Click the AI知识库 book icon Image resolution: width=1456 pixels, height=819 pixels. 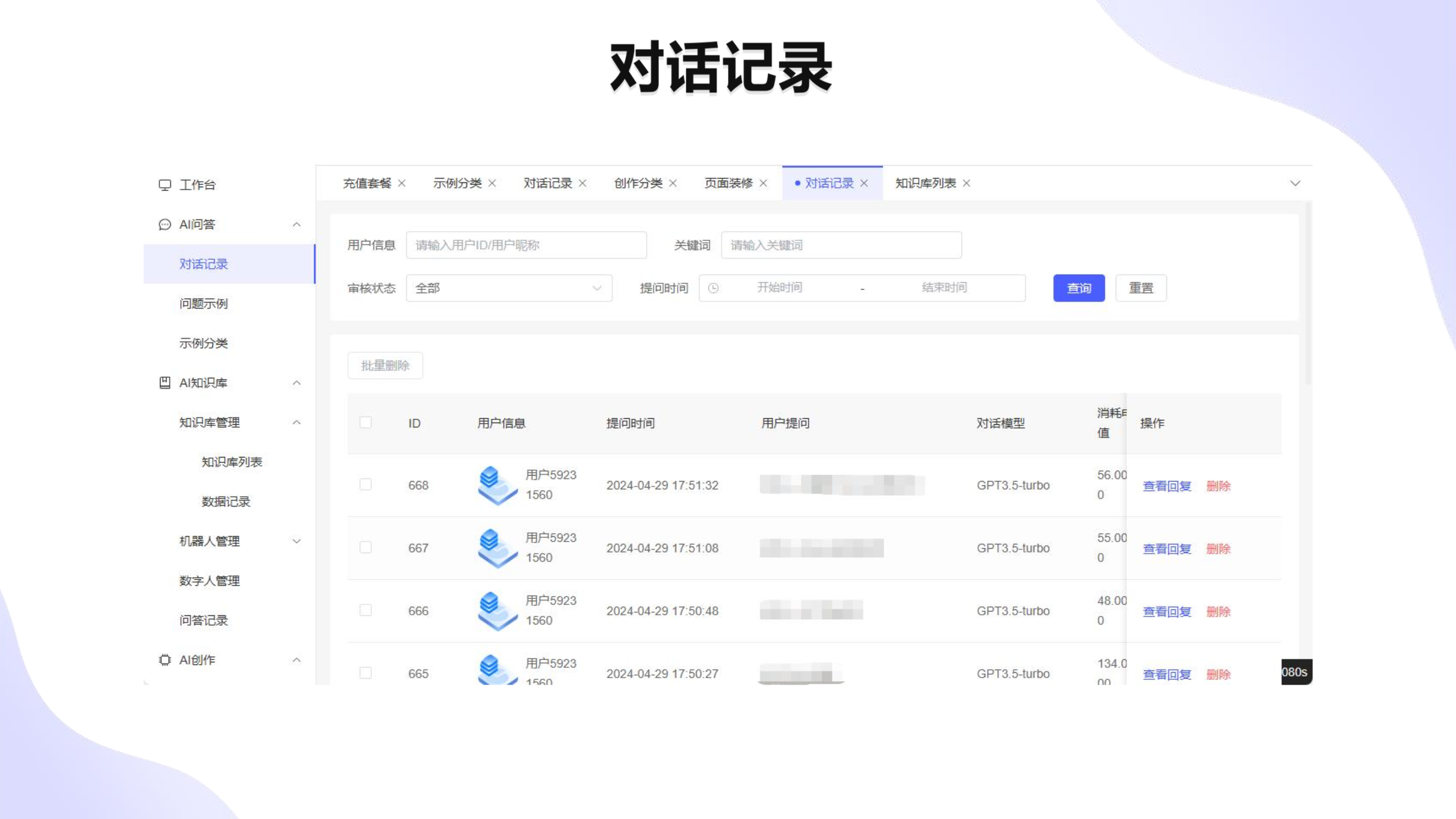[x=164, y=383]
